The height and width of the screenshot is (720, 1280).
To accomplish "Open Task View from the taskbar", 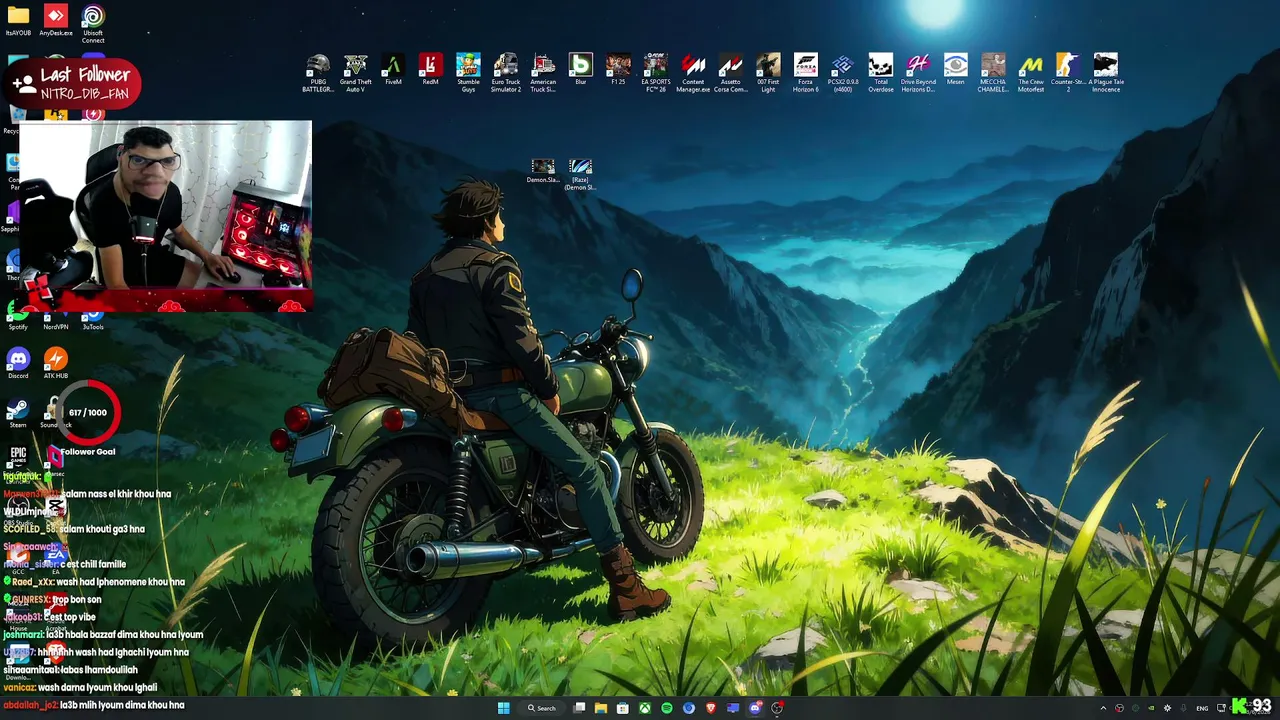I will [579, 708].
